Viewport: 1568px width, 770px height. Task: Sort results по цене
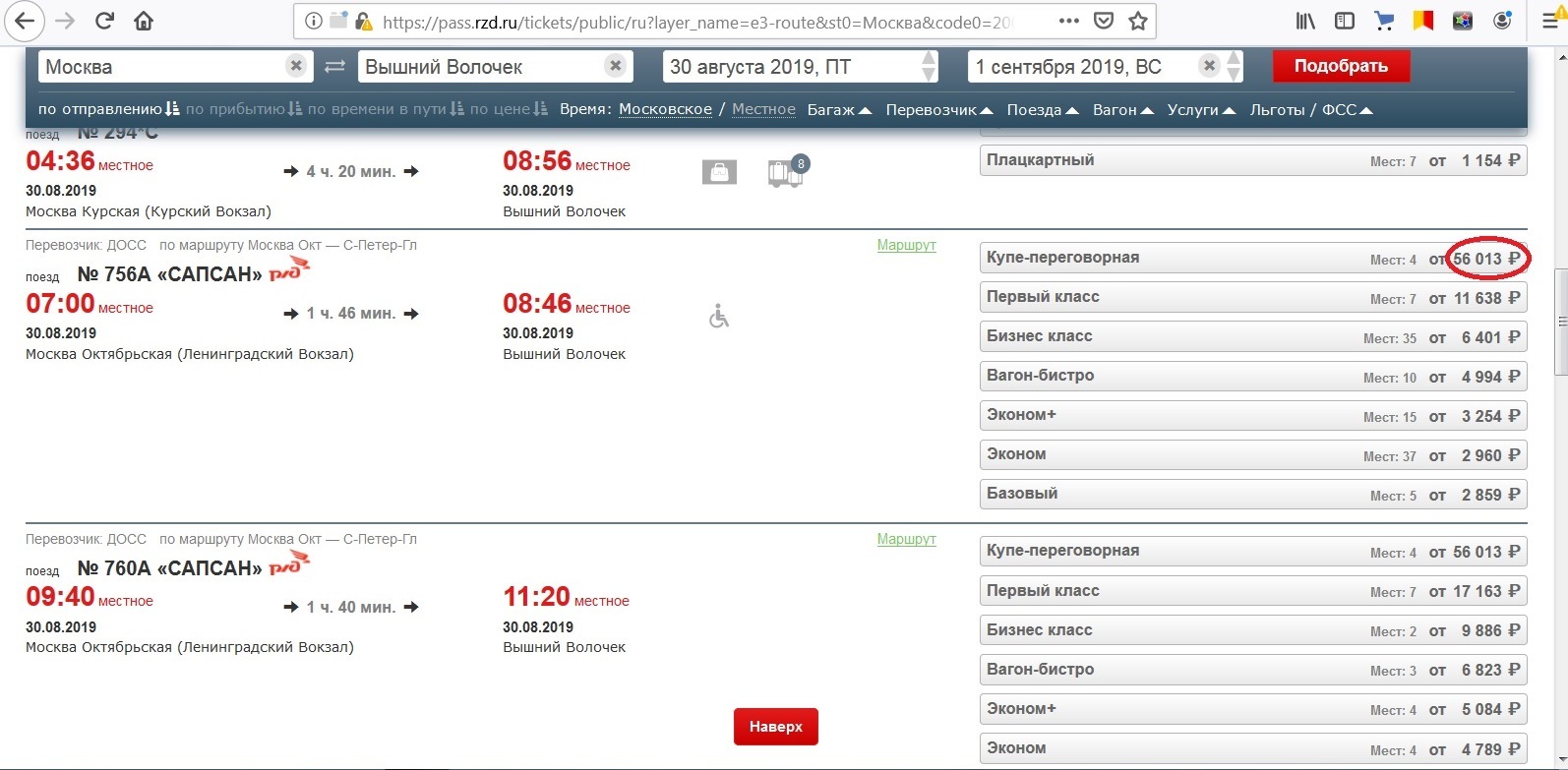pyautogui.click(x=509, y=109)
